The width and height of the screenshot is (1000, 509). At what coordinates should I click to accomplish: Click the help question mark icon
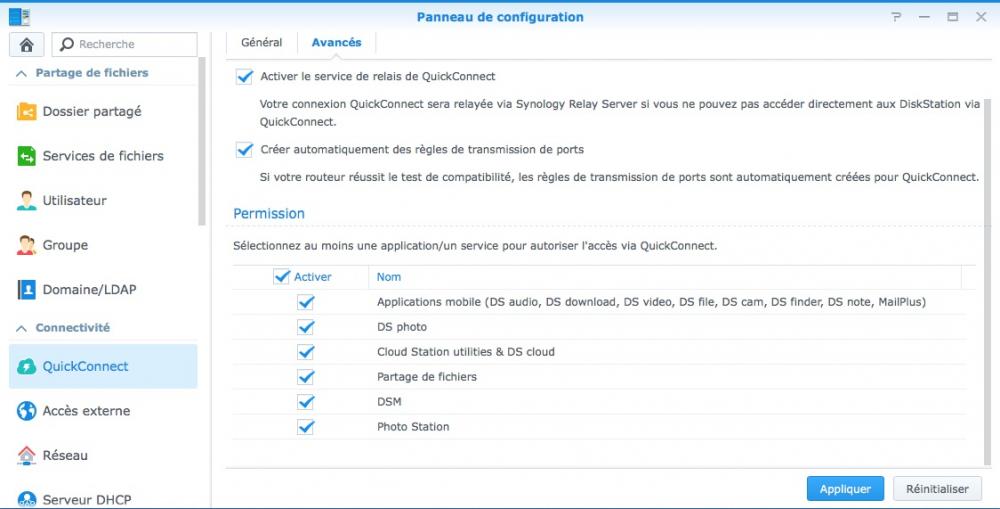[897, 17]
